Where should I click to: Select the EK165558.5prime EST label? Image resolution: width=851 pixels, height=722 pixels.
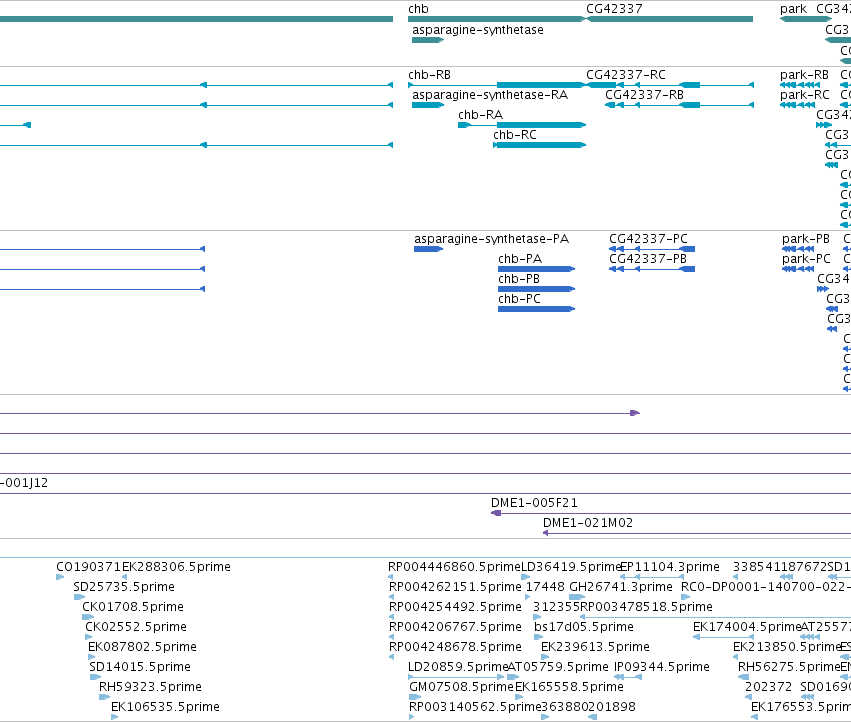pos(569,687)
